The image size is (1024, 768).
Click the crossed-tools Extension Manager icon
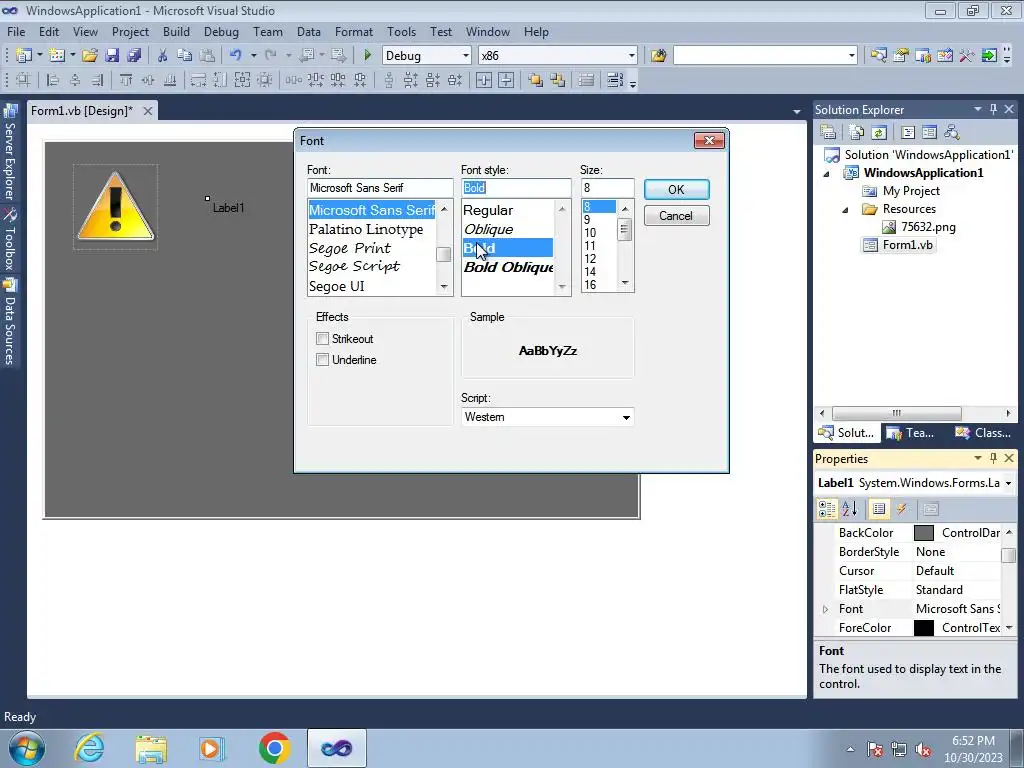click(967, 56)
